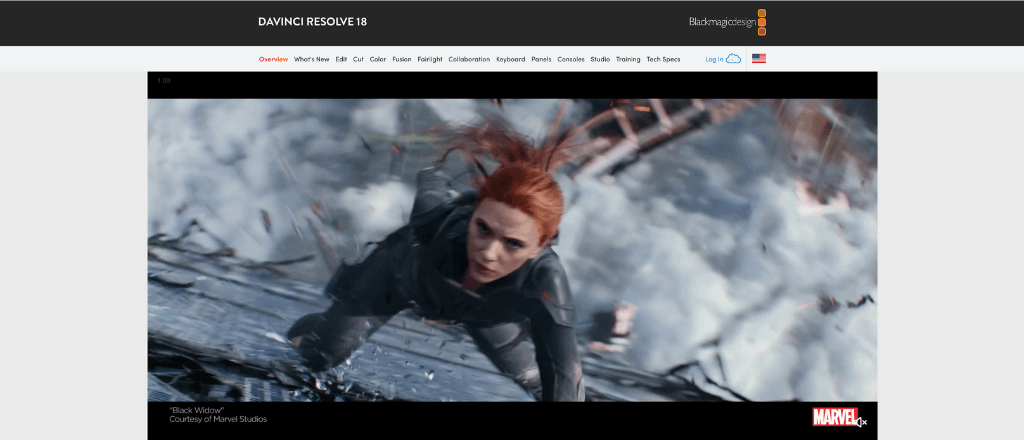Select the Cut tab
This screenshot has width=1024, height=440.
pyautogui.click(x=359, y=59)
